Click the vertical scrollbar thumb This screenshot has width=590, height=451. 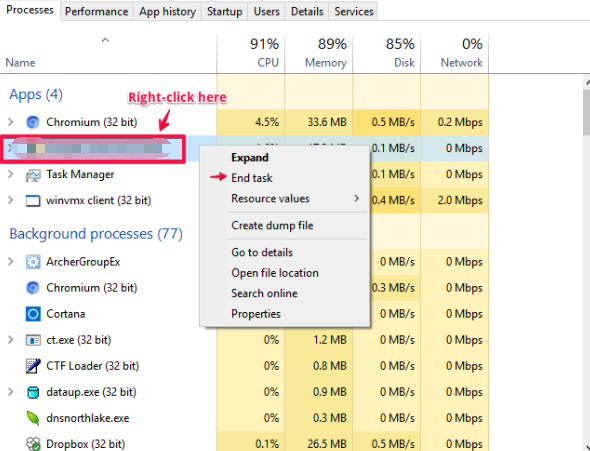click(x=587, y=112)
